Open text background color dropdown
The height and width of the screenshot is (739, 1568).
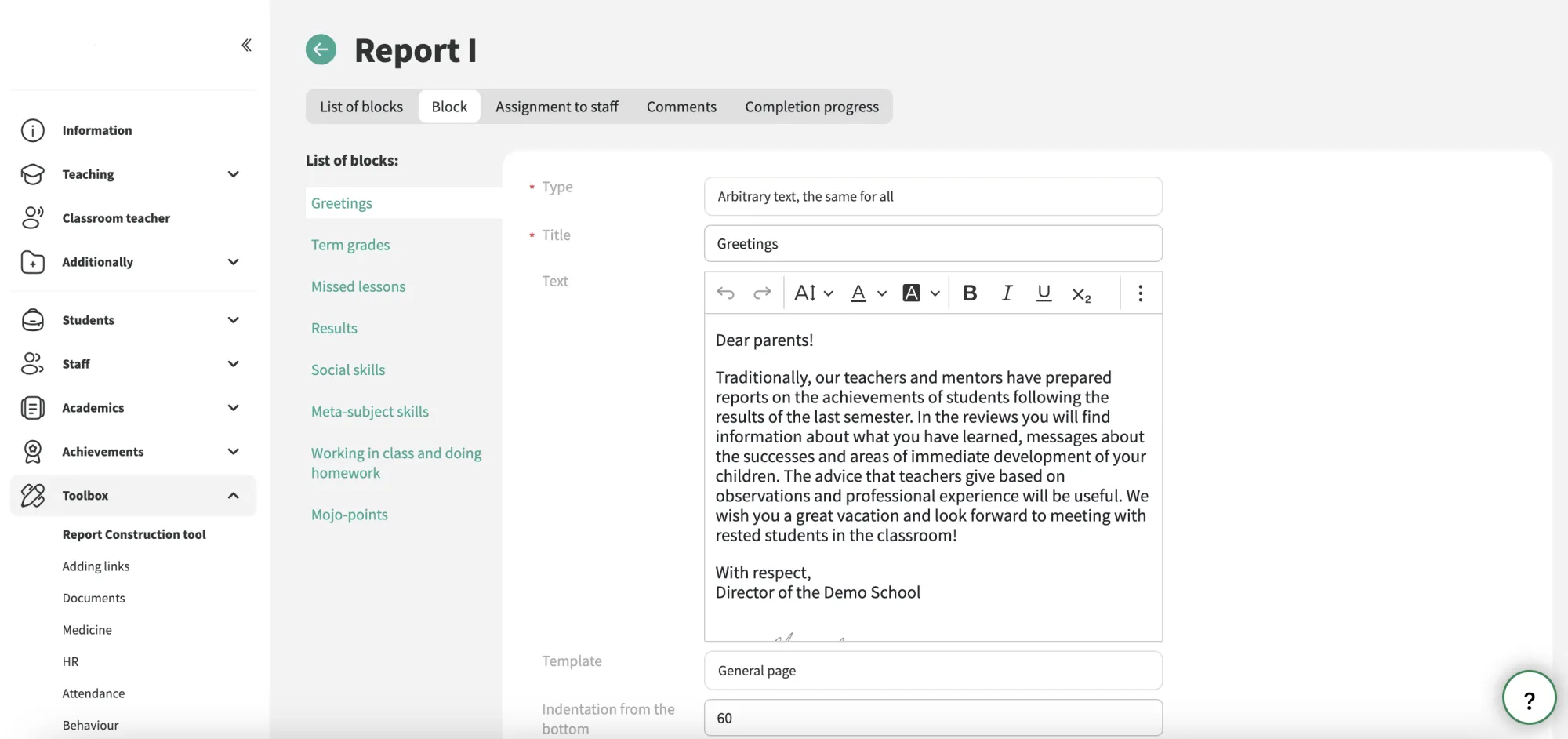(x=935, y=293)
